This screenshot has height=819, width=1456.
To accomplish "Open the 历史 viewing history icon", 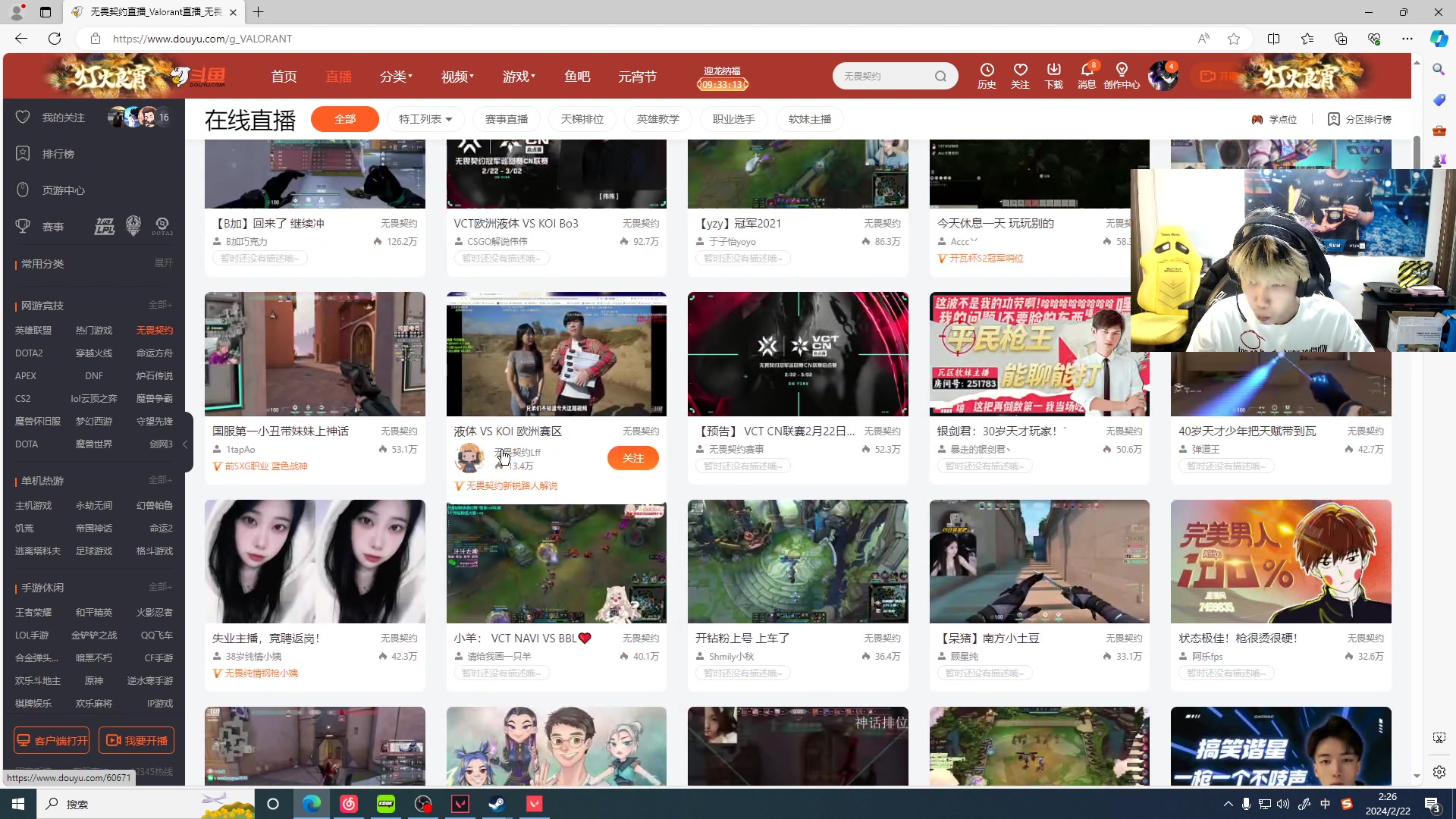I will 986,76.
